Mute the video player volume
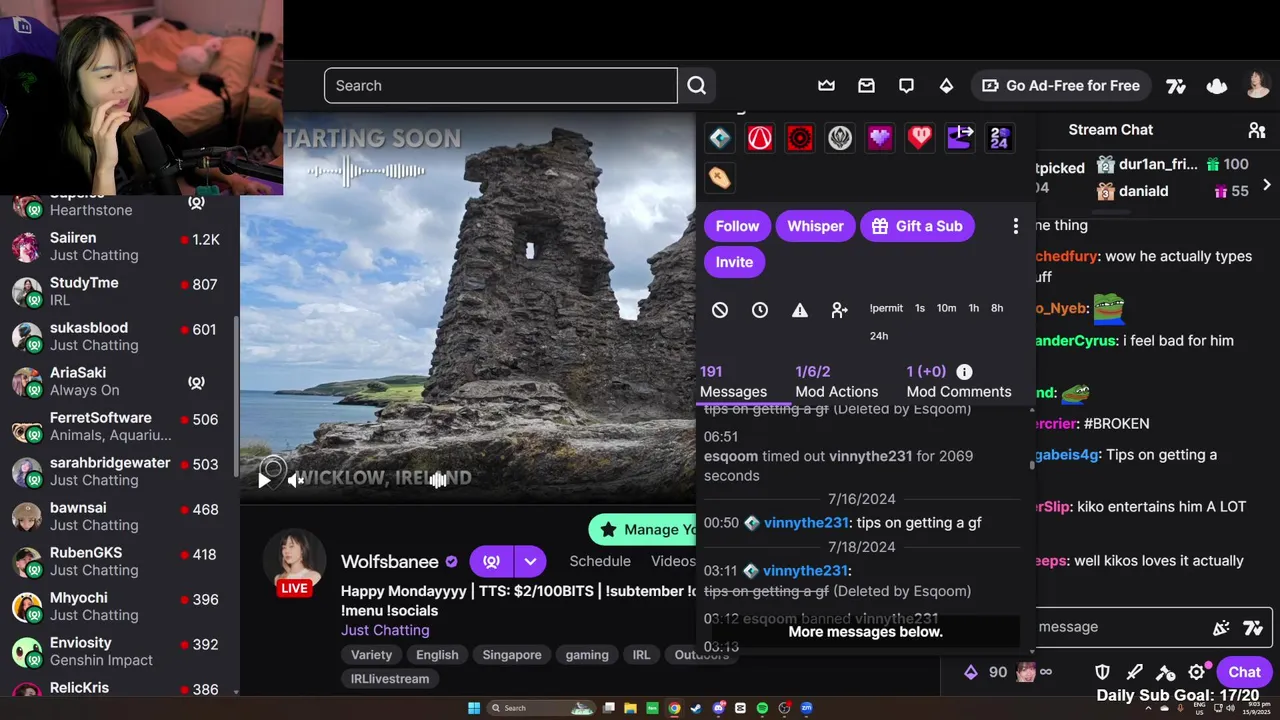 pos(296,480)
